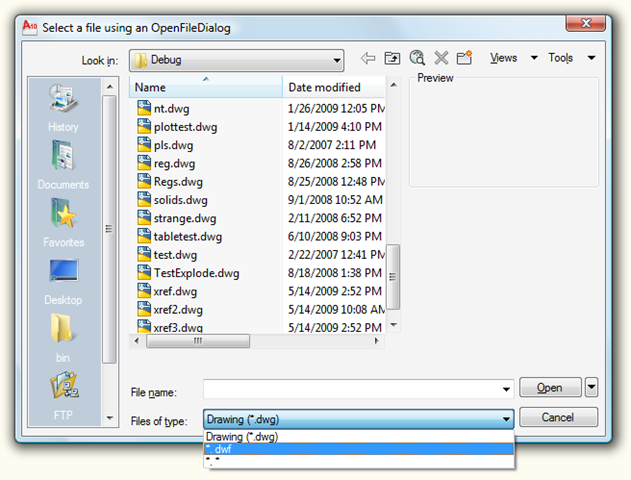Jump to Desktop in the sidebar
The width and height of the screenshot is (631, 480).
tap(63, 281)
